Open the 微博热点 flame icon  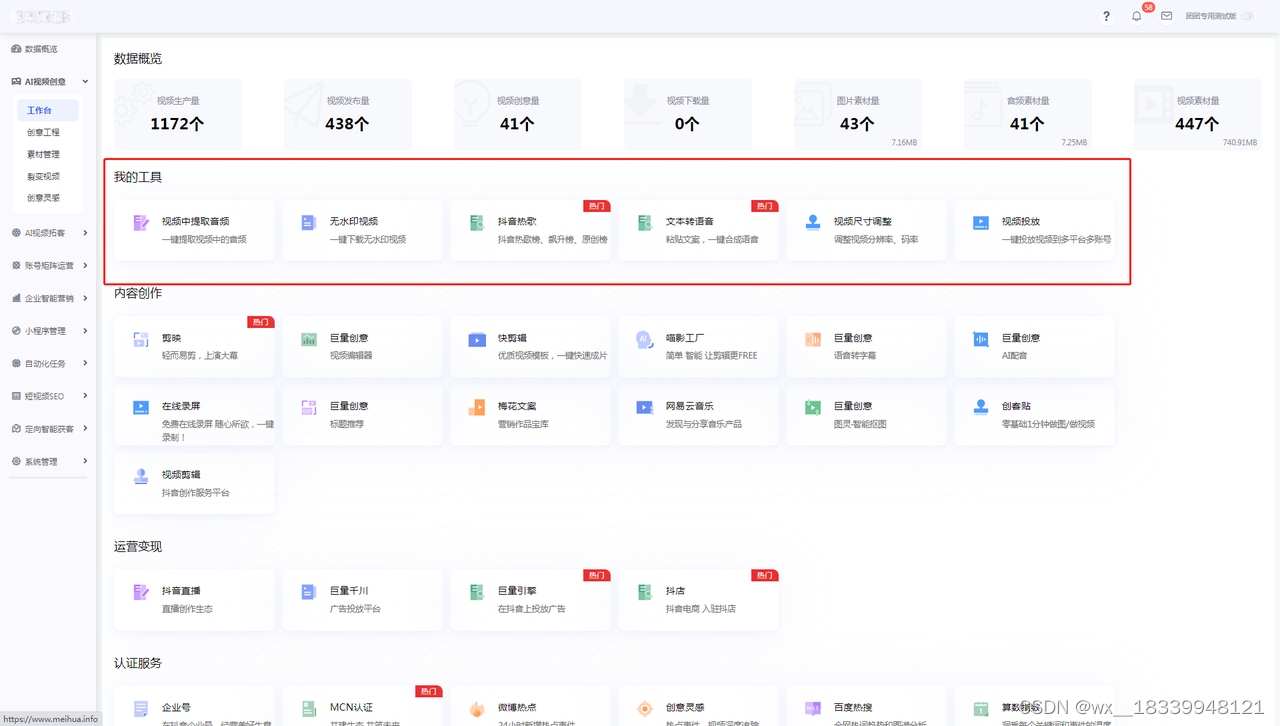[x=477, y=709]
